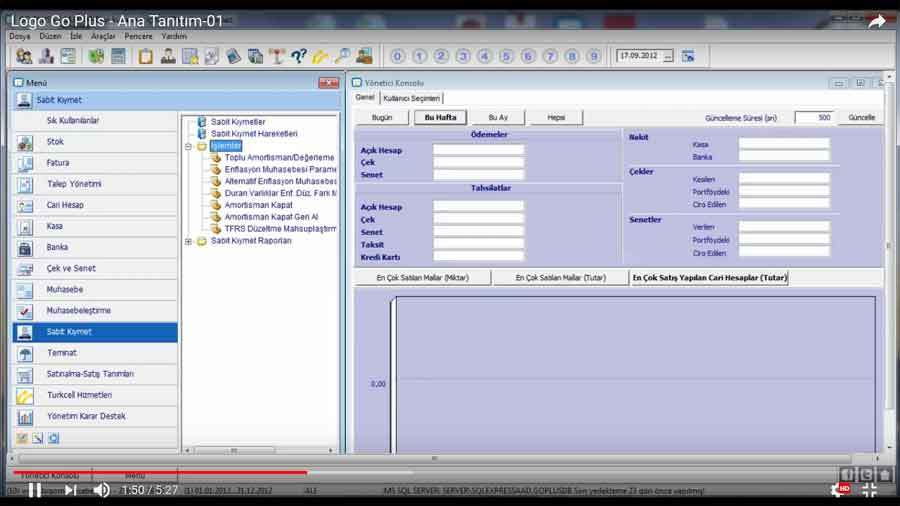Open Yönetim Karar Destek in the menu
900x506 pixels.
point(95,417)
